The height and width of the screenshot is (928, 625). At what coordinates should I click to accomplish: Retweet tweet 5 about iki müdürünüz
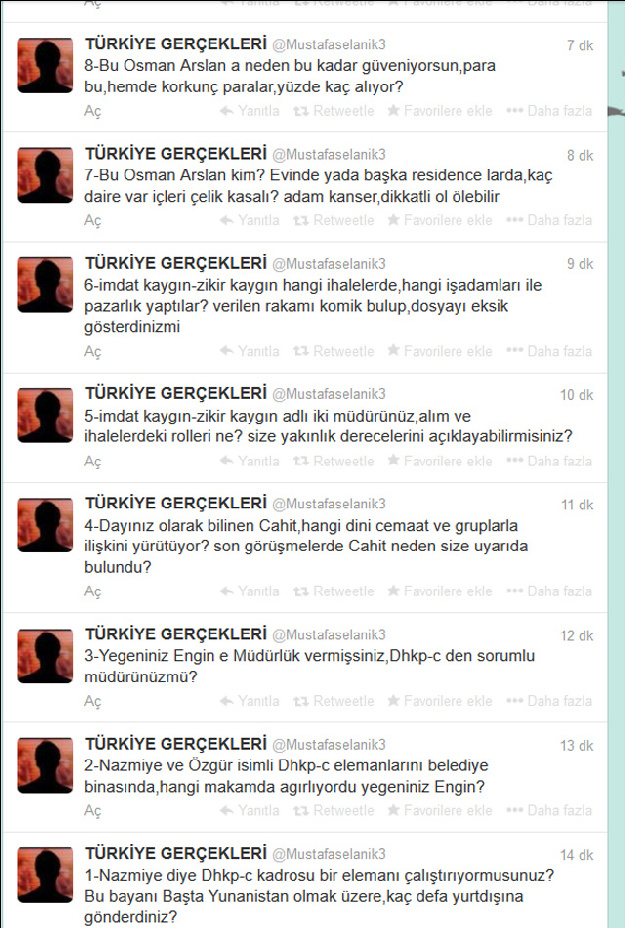pyautogui.click(x=334, y=461)
